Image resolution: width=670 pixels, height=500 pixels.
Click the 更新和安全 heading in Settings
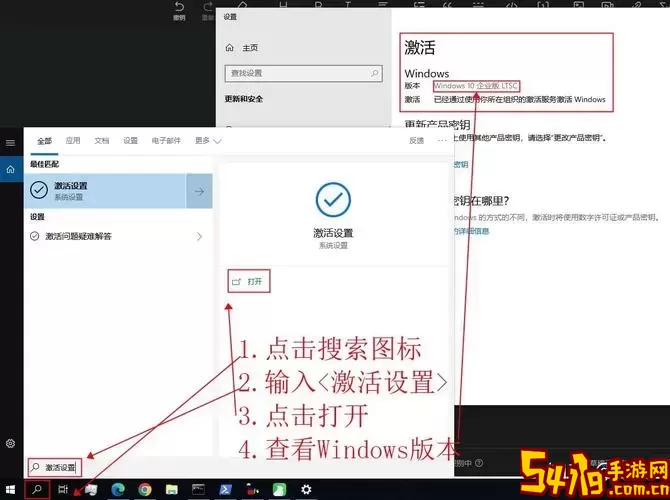[x=244, y=99]
